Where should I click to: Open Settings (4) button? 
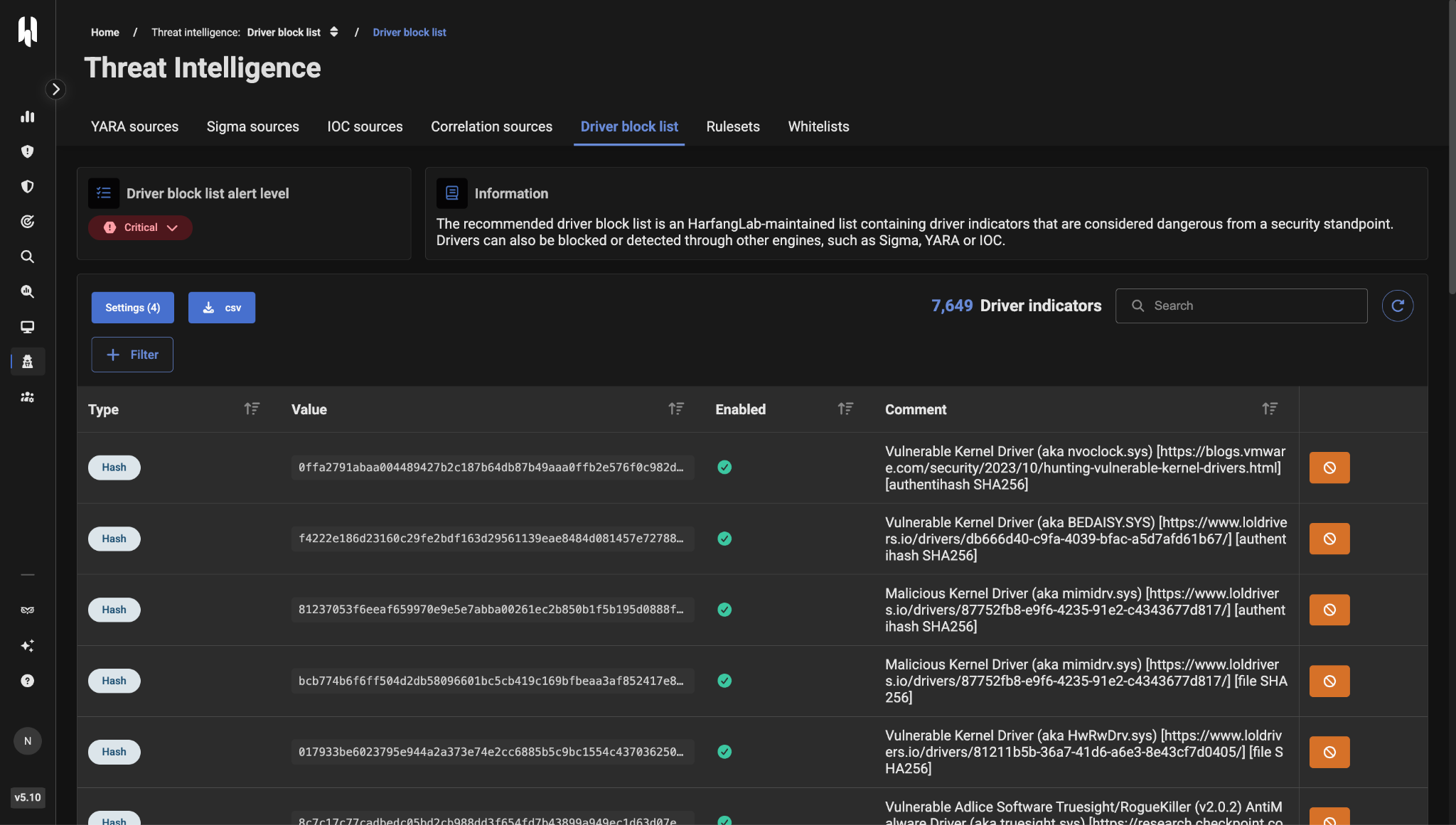point(133,308)
